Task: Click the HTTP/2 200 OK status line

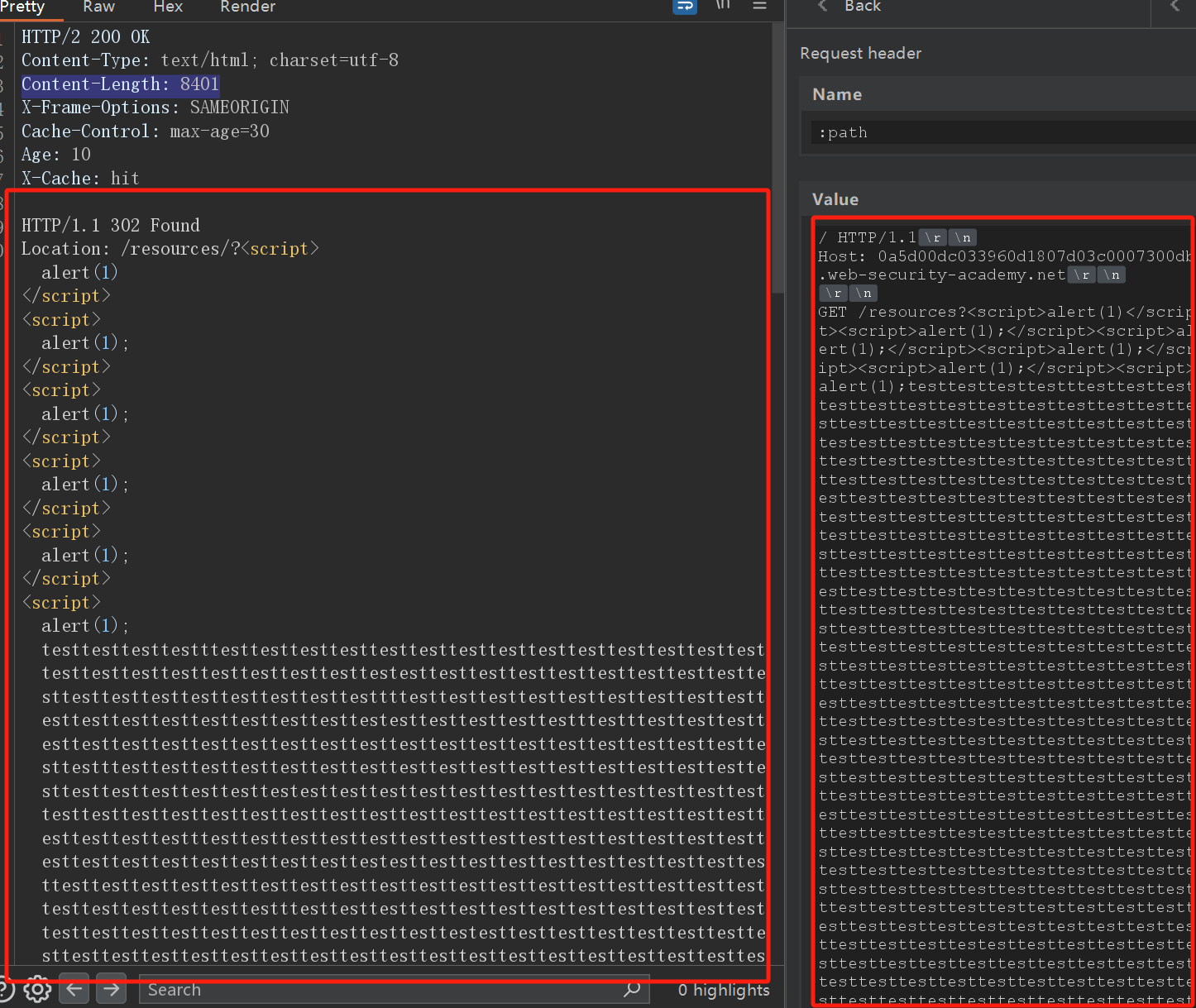Action: pos(86,37)
